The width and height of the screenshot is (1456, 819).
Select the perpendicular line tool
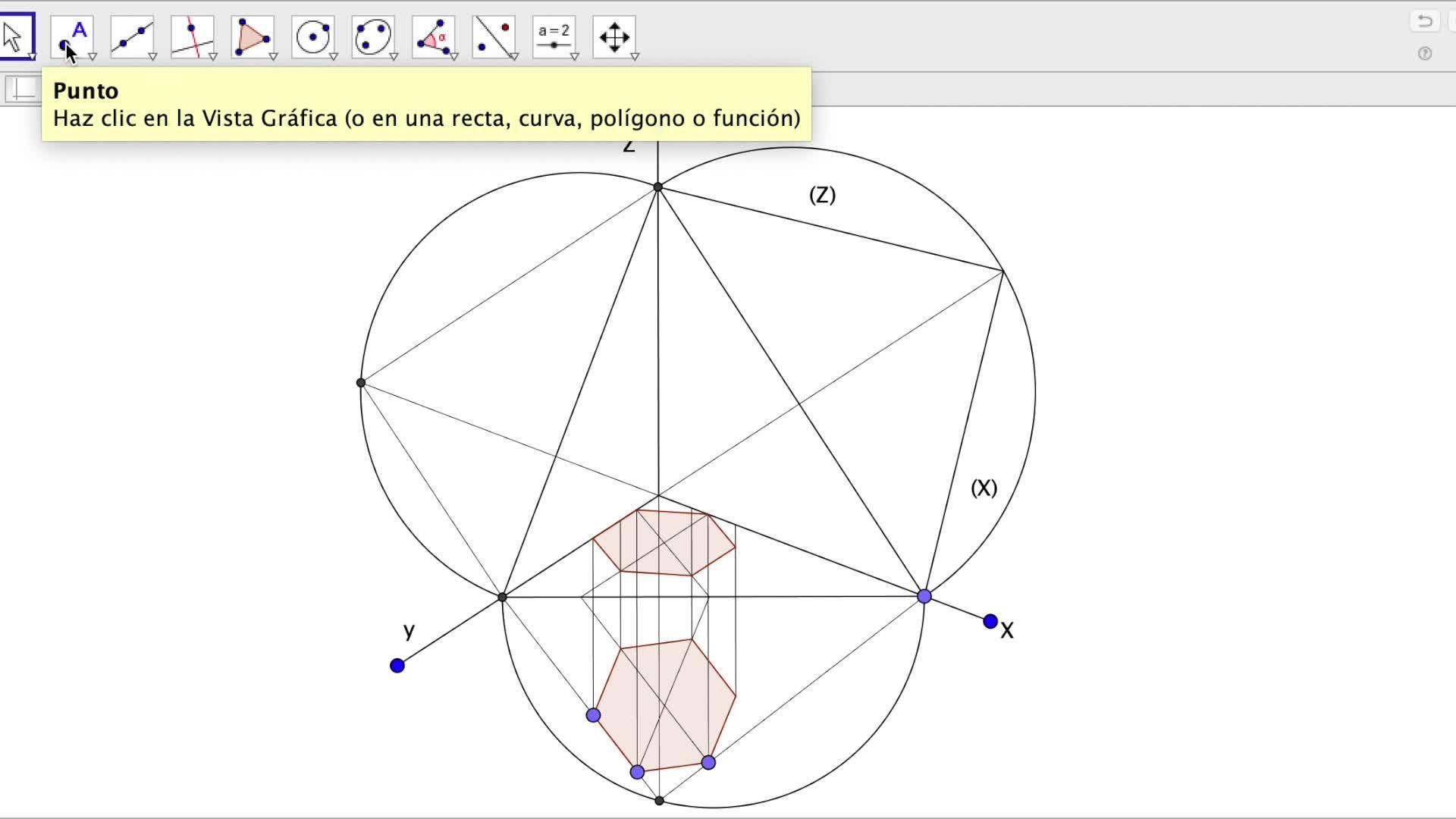click(x=192, y=36)
